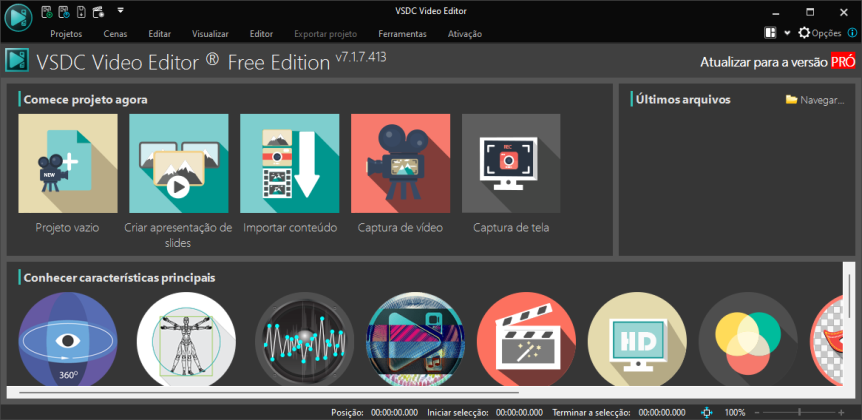Click the blue info icon

852,33
